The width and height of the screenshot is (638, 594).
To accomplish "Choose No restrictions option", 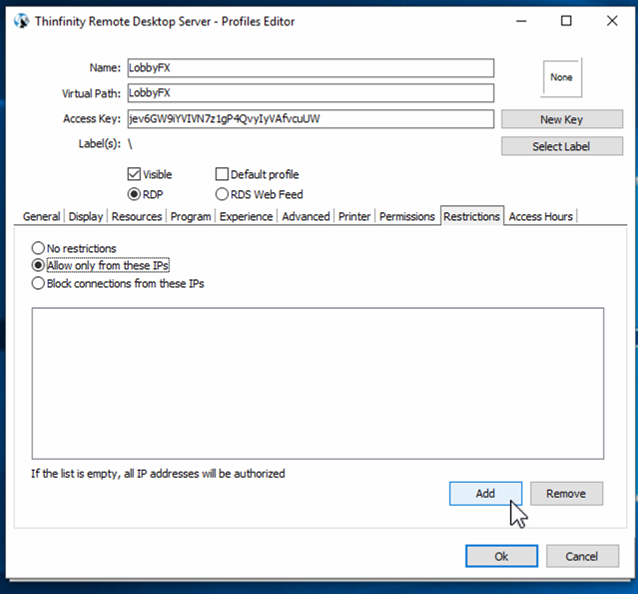I will [39, 248].
